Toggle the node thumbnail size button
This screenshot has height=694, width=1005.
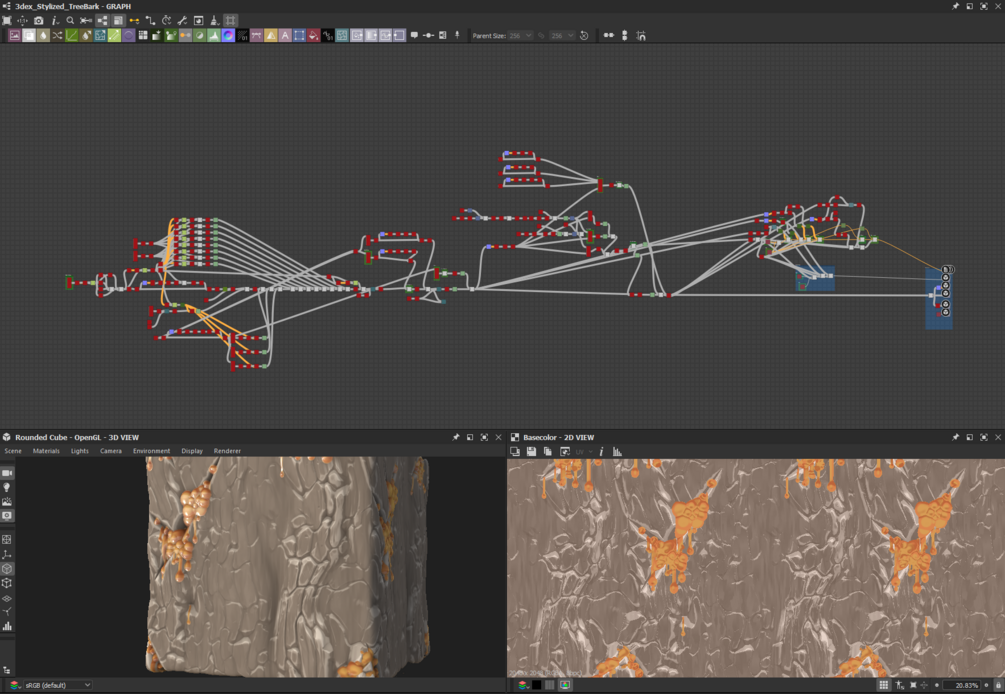(118, 21)
